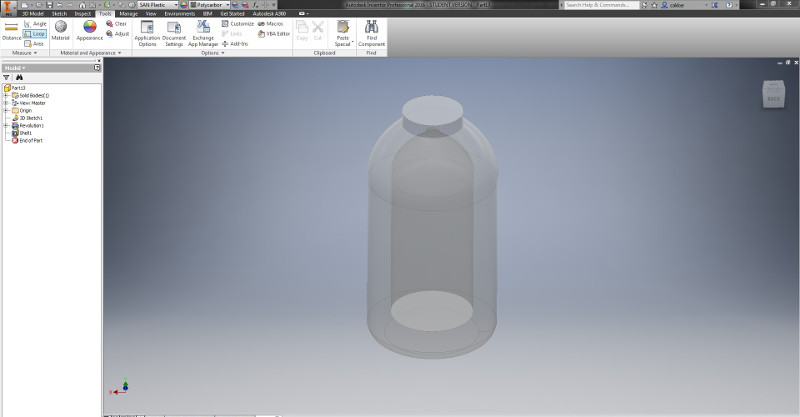This screenshot has height=417, width=800.
Task: Select Shell1 feature in the browser
Action: pos(22,133)
